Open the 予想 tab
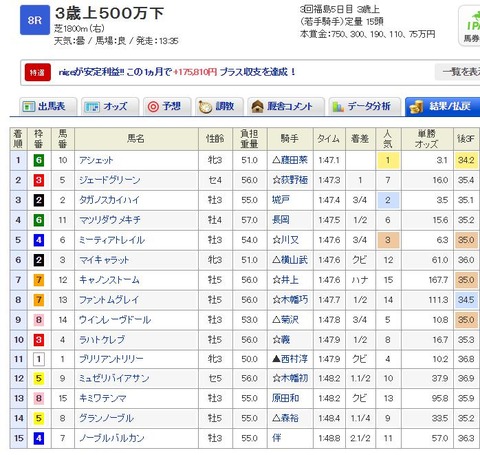 [167, 107]
